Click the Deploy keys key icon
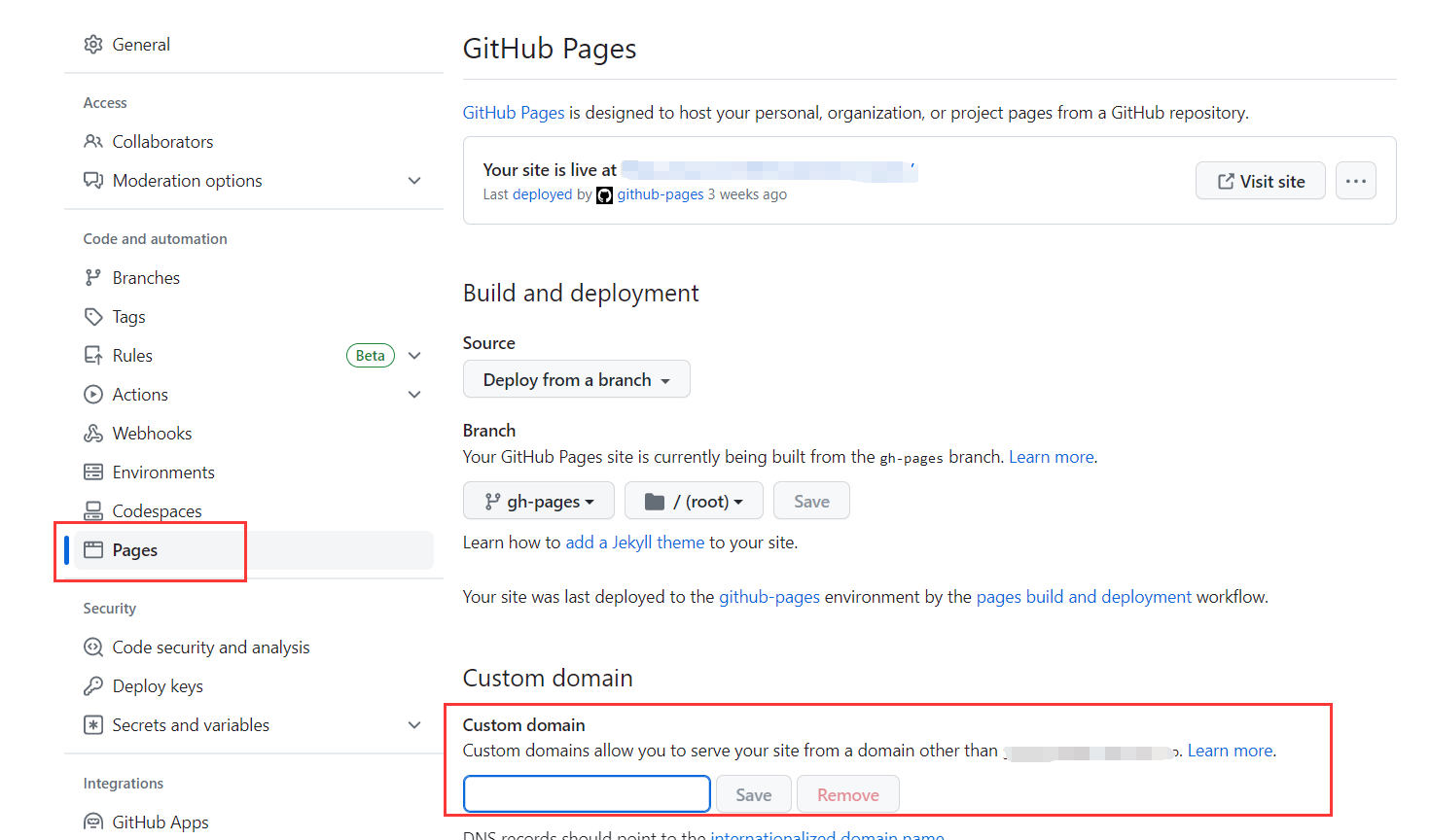 (93, 686)
